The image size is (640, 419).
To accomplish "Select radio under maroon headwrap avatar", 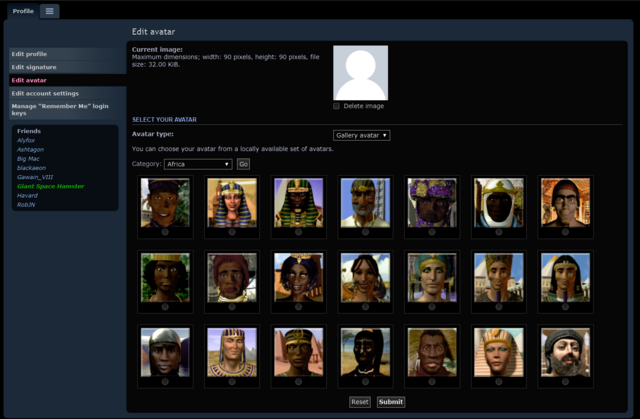I will [232, 307].
